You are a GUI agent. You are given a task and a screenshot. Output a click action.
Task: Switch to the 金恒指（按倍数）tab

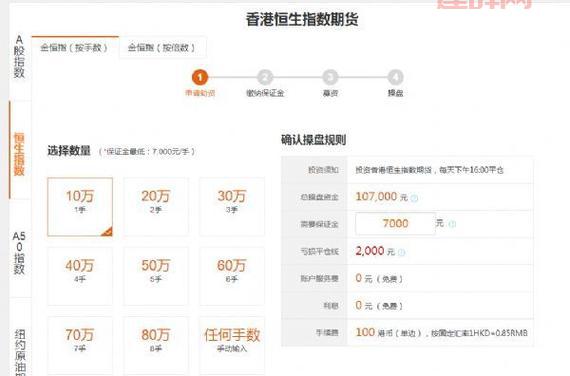(x=162, y=47)
